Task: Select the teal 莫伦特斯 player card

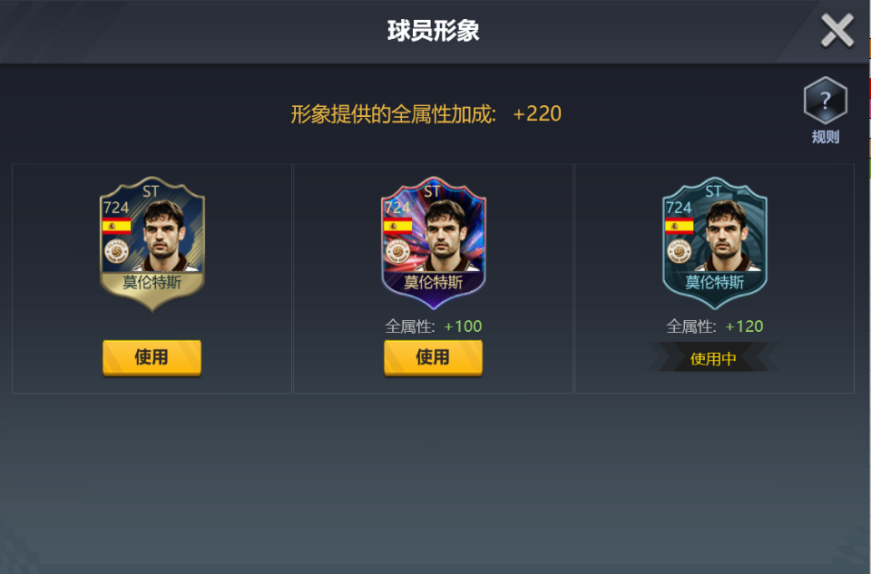Action: (x=715, y=243)
